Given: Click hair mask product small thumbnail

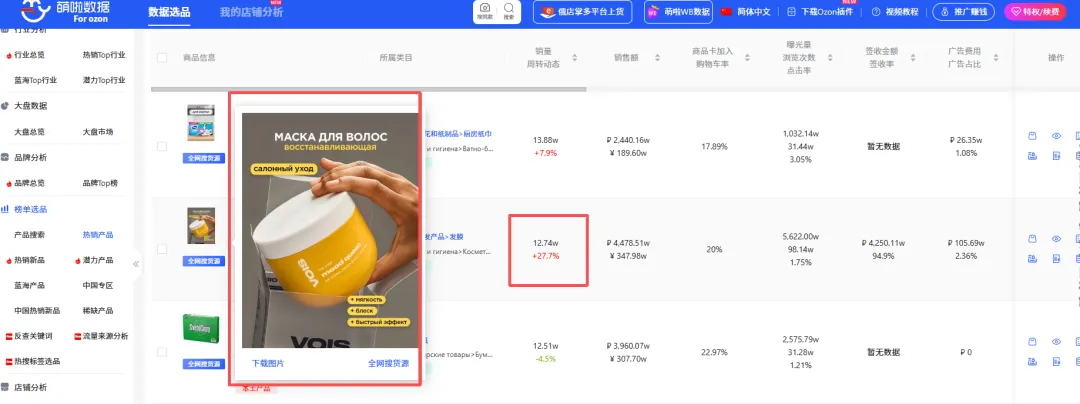Looking at the screenshot, I should coord(201,226).
